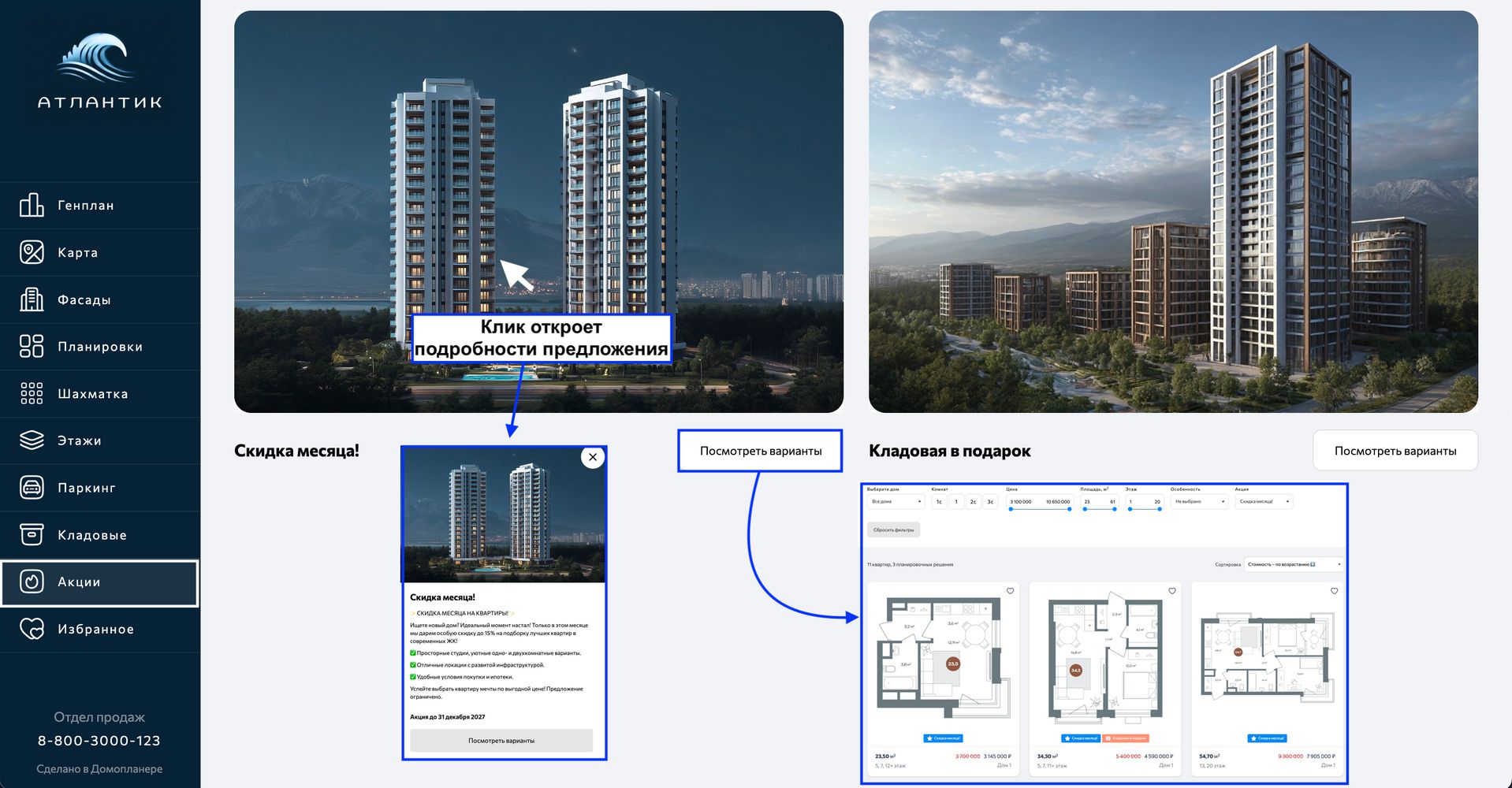Viewport: 1512px width, 788px height.
Task: Click the Отдел продаж label
Action: (99, 717)
